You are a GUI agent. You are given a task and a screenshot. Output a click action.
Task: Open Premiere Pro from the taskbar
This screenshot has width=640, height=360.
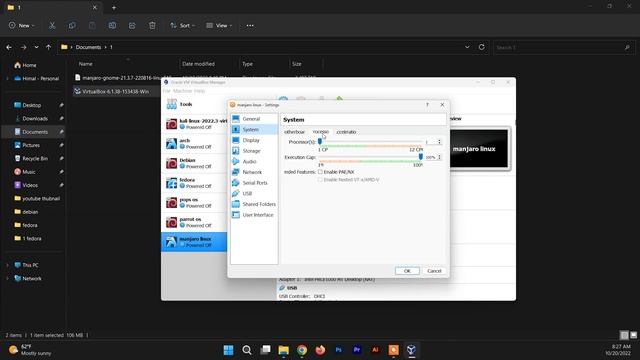pyautogui.click(x=357, y=350)
